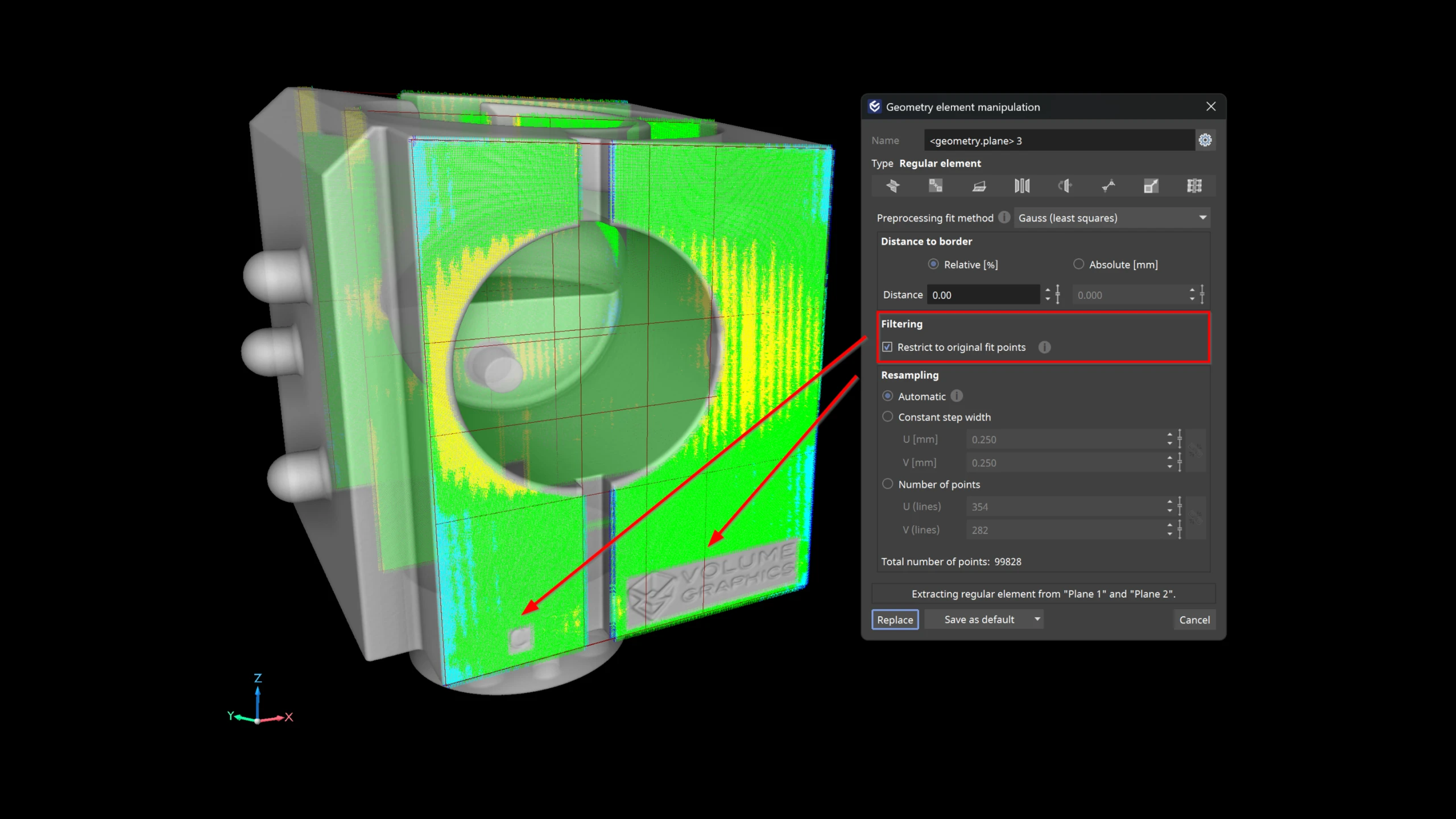The height and width of the screenshot is (819, 1456).
Task: Uncheck Restrict to original fit points
Action: point(887,347)
